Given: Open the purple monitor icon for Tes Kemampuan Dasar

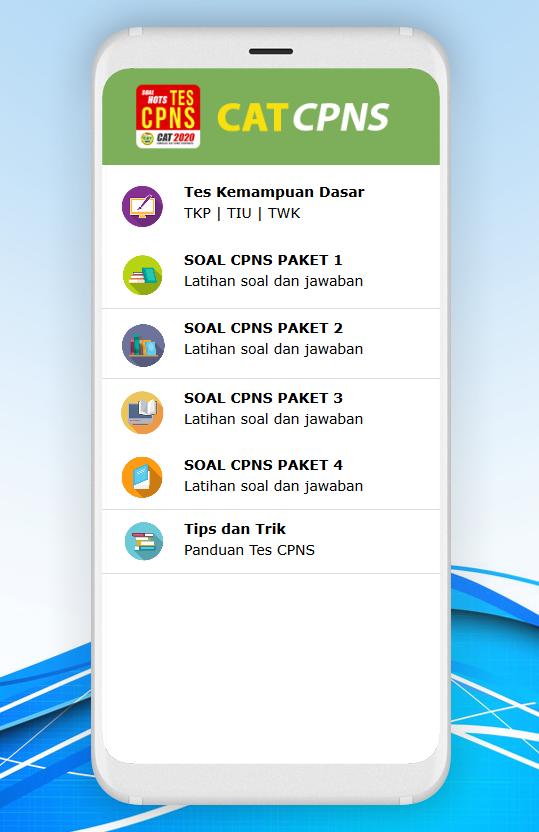Looking at the screenshot, I should tap(142, 206).
